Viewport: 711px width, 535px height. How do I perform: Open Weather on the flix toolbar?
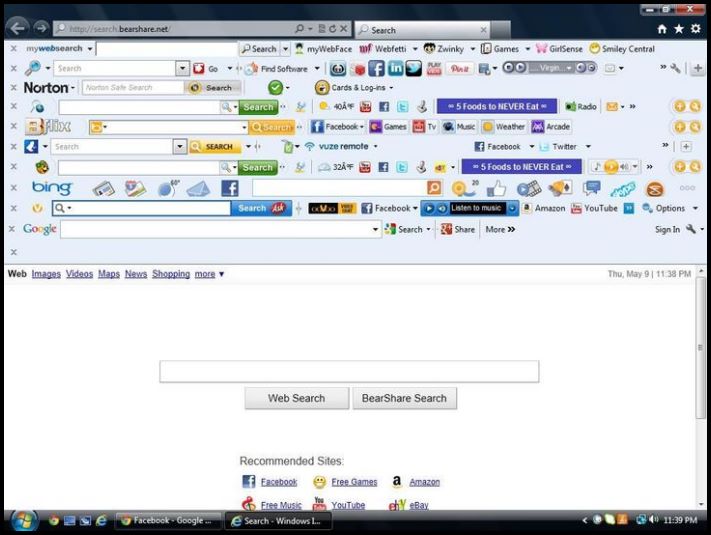(504, 126)
